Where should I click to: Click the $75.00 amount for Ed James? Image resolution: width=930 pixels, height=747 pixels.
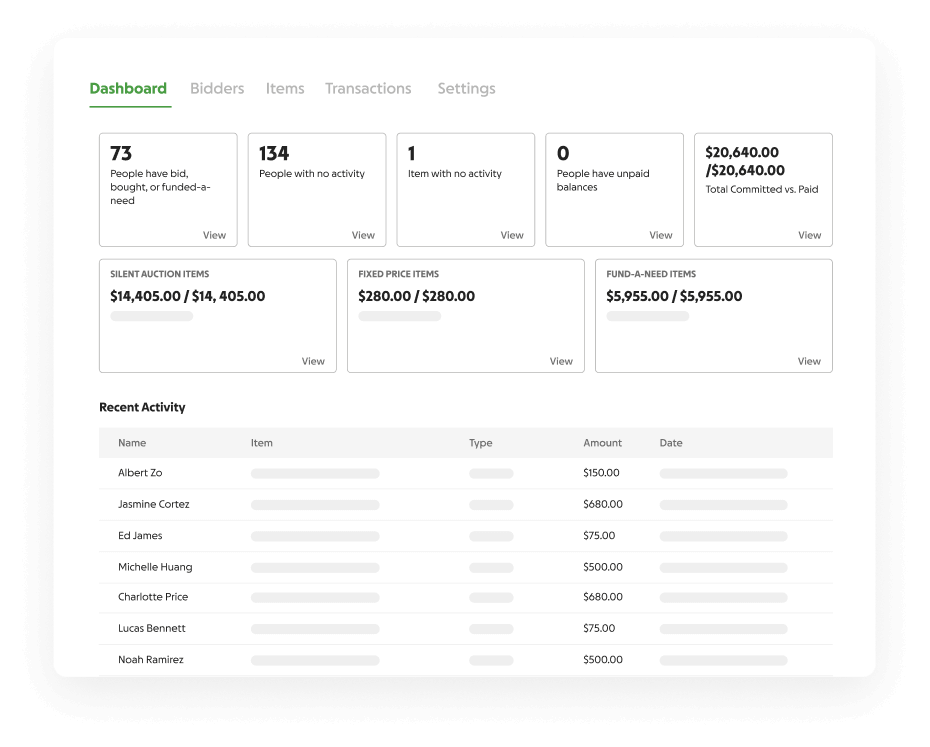click(599, 536)
